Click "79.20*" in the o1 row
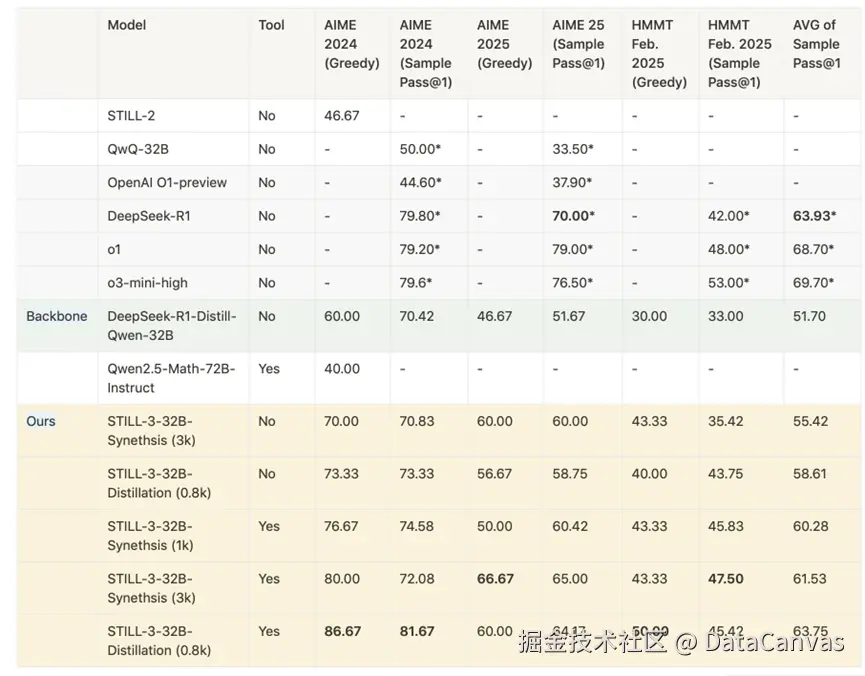The image size is (865, 676). click(419, 249)
